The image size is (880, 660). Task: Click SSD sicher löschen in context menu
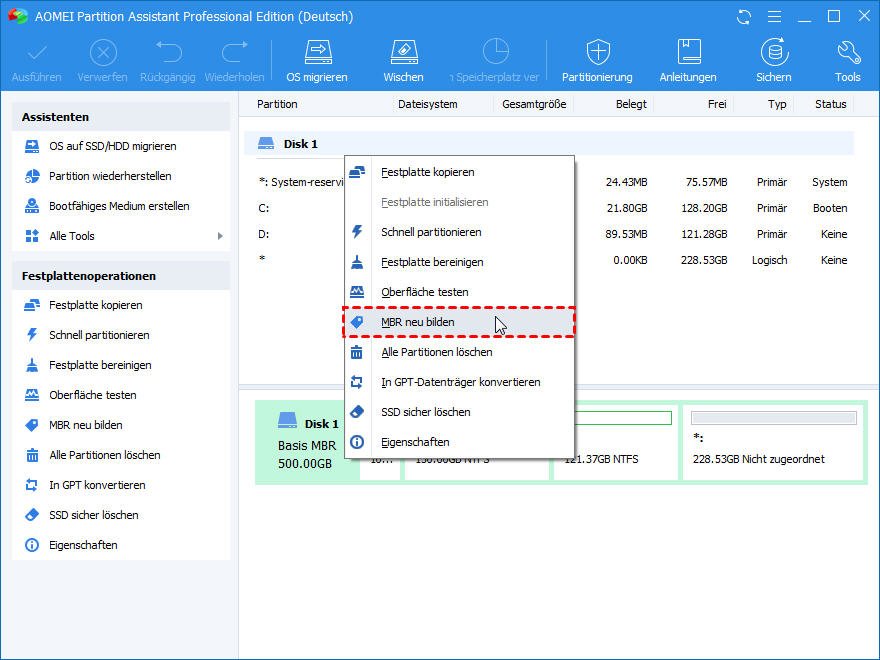coord(425,412)
